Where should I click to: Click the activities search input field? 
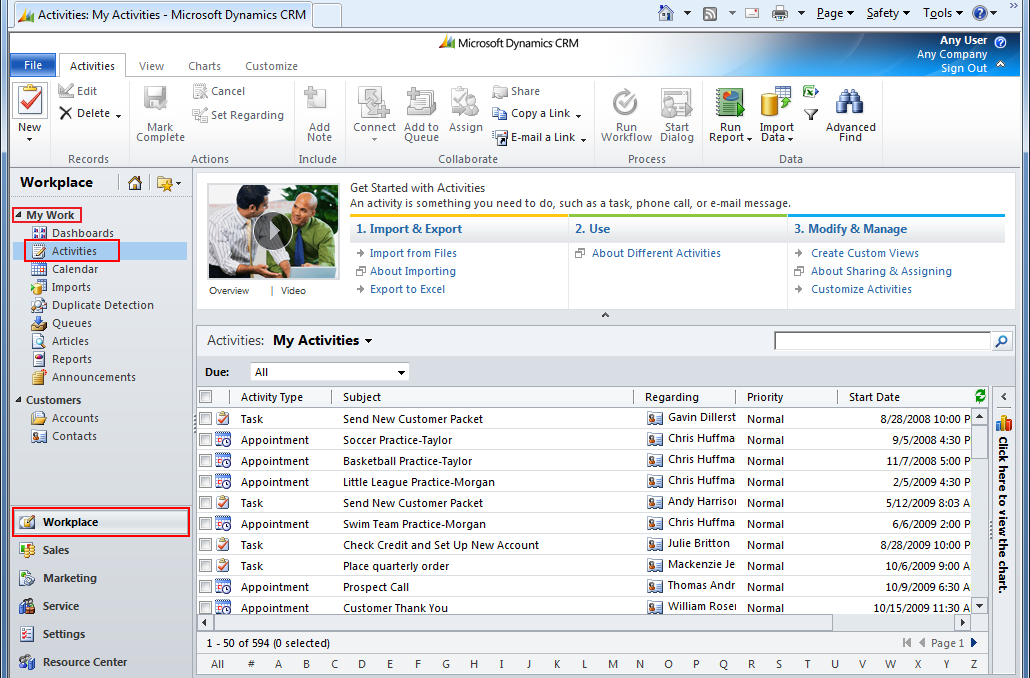pyautogui.click(x=882, y=341)
